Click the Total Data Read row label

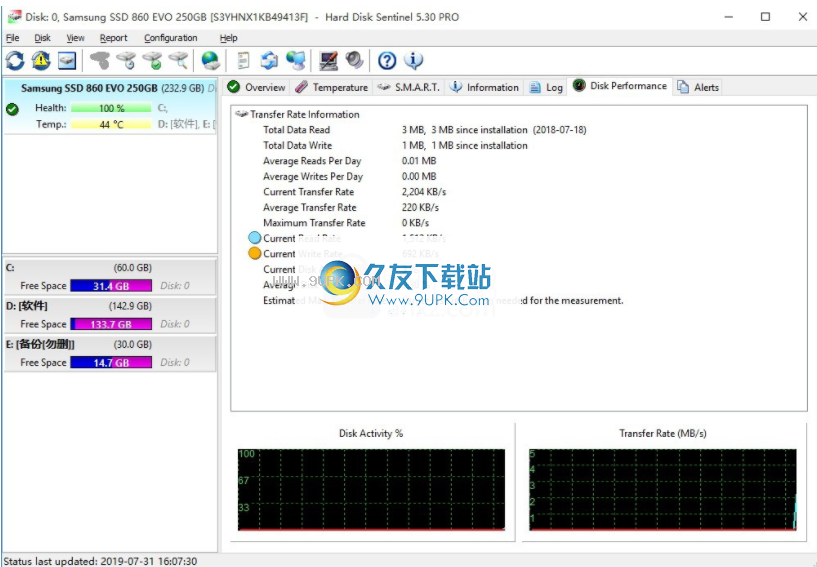(296, 130)
